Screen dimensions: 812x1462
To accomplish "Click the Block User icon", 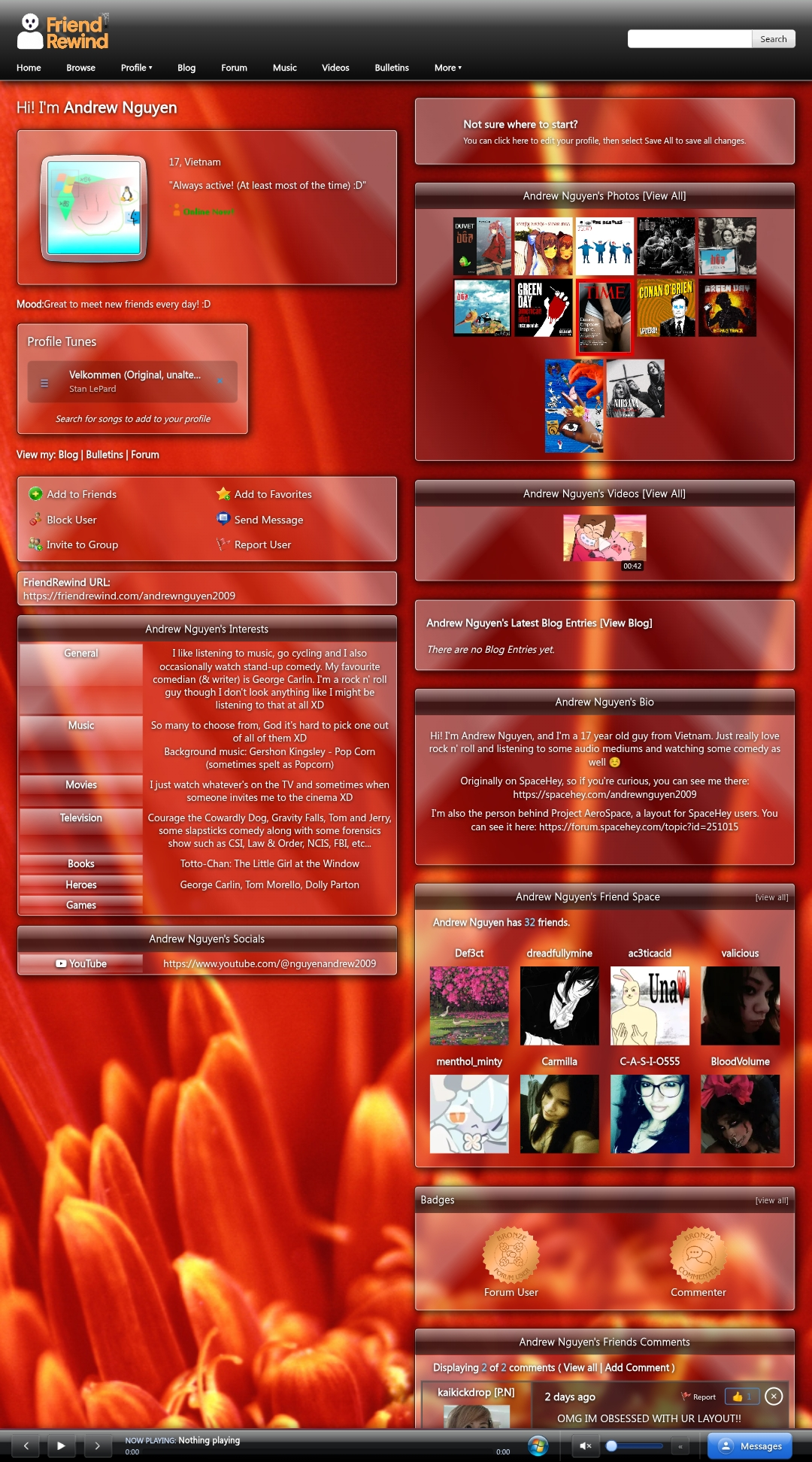I will click(35, 520).
